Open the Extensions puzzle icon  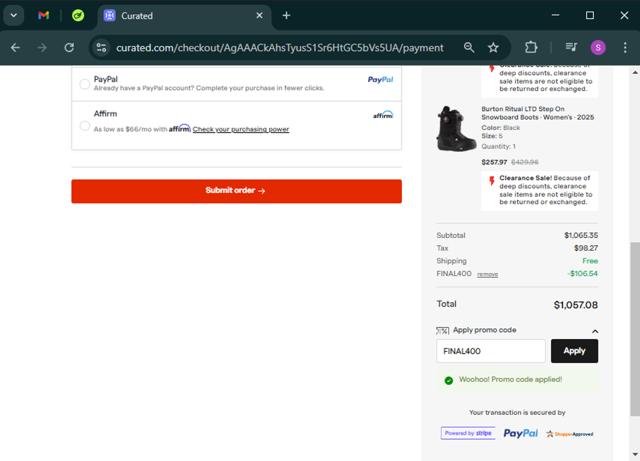[531, 48]
